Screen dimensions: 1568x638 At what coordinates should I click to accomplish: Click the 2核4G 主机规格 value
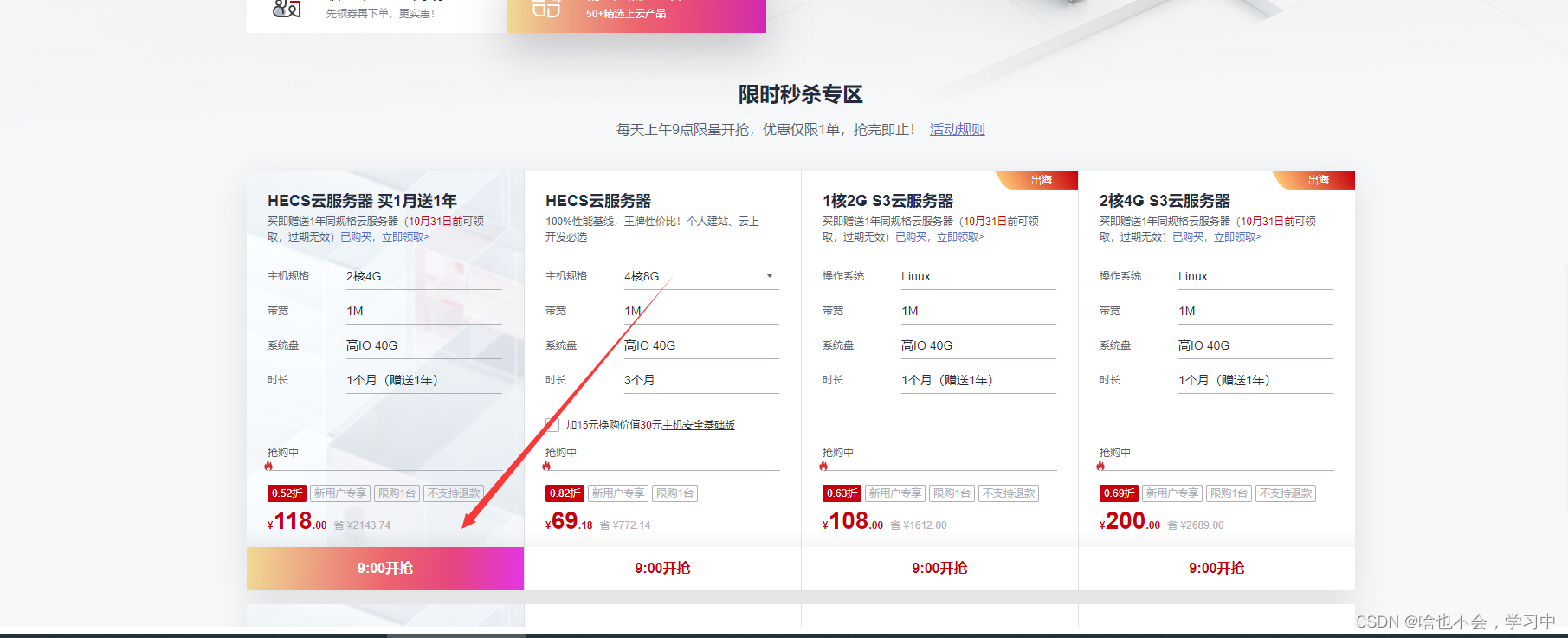364,276
